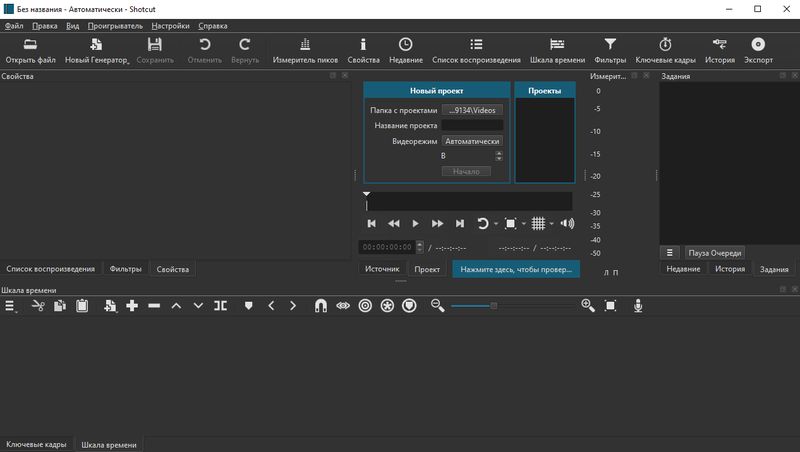800x452 pixels.
Task: Click the project name input field
Action: [x=472, y=126]
